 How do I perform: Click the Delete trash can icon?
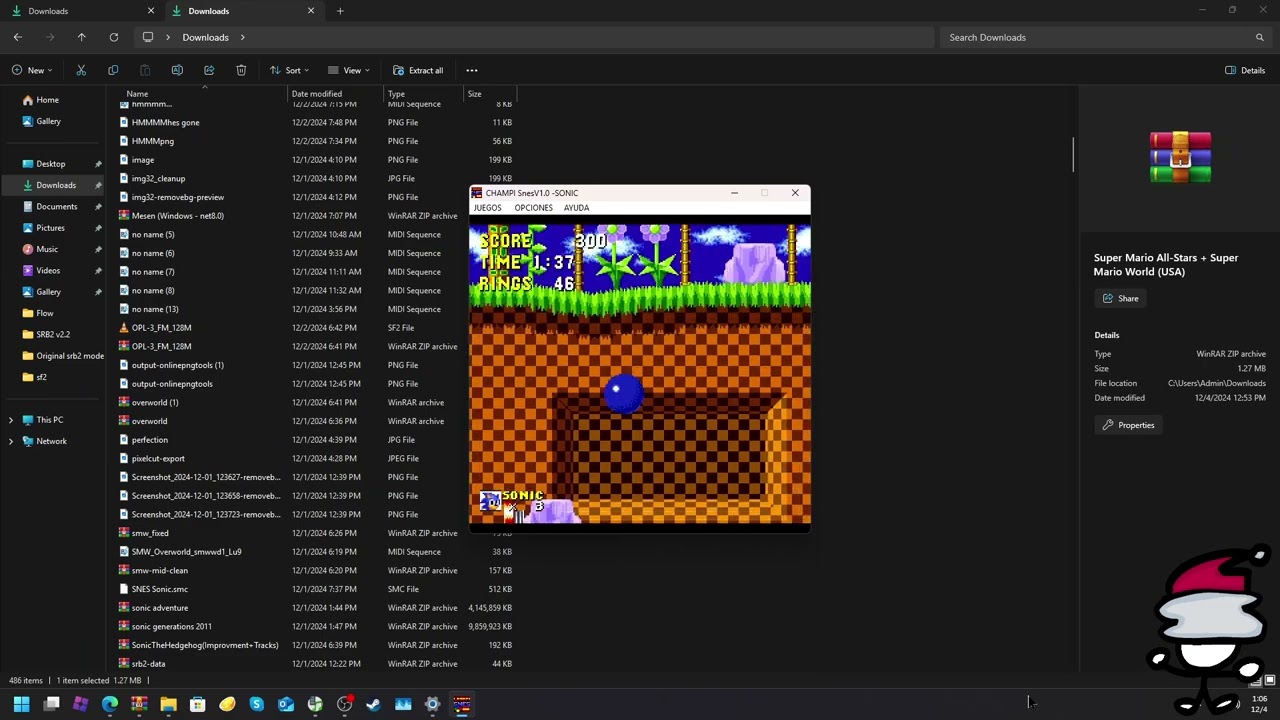(241, 70)
